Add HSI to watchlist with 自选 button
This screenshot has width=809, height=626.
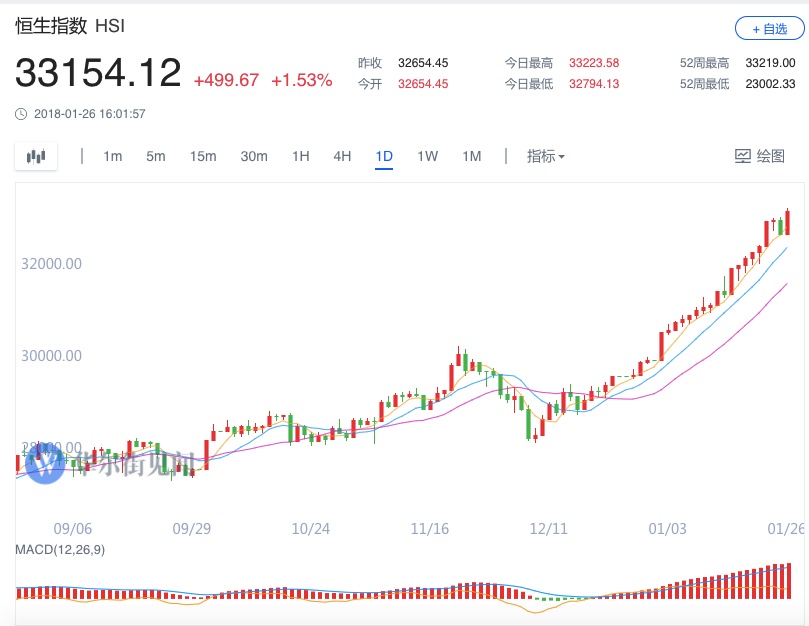click(x=769, y=29)
